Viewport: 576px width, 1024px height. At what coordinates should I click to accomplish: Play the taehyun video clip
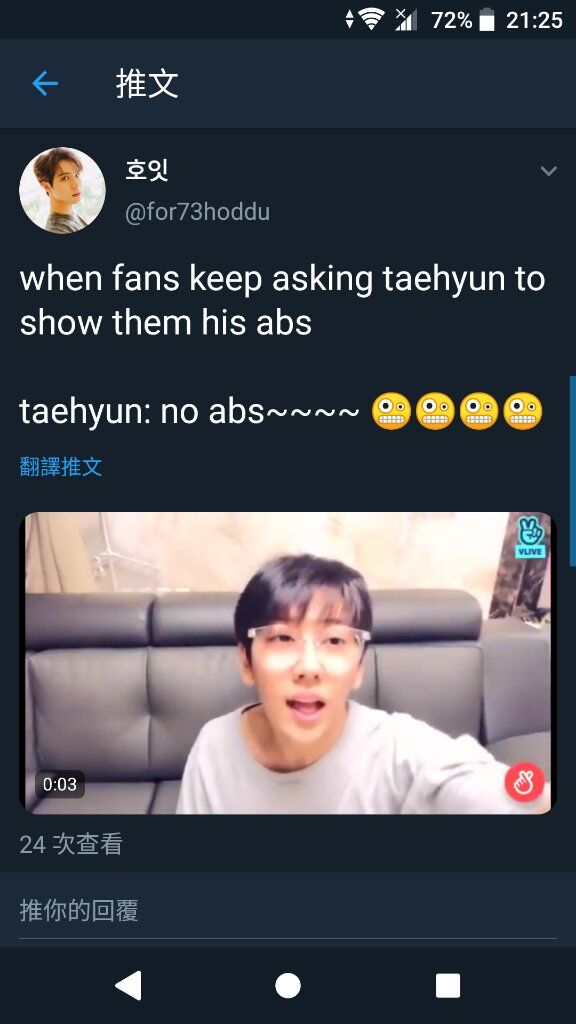[288, 663]
